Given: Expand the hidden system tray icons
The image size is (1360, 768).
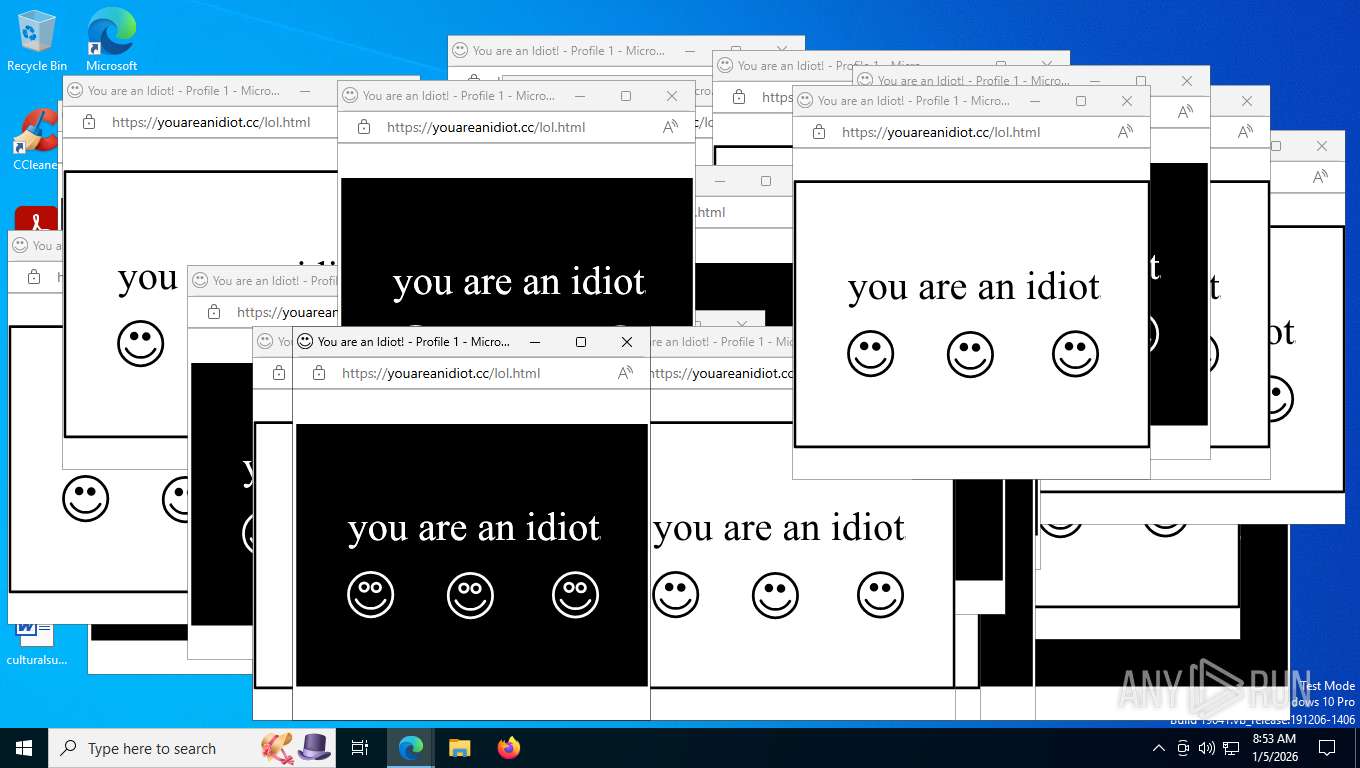Looking at the screenshot, I should [1159, 748].
